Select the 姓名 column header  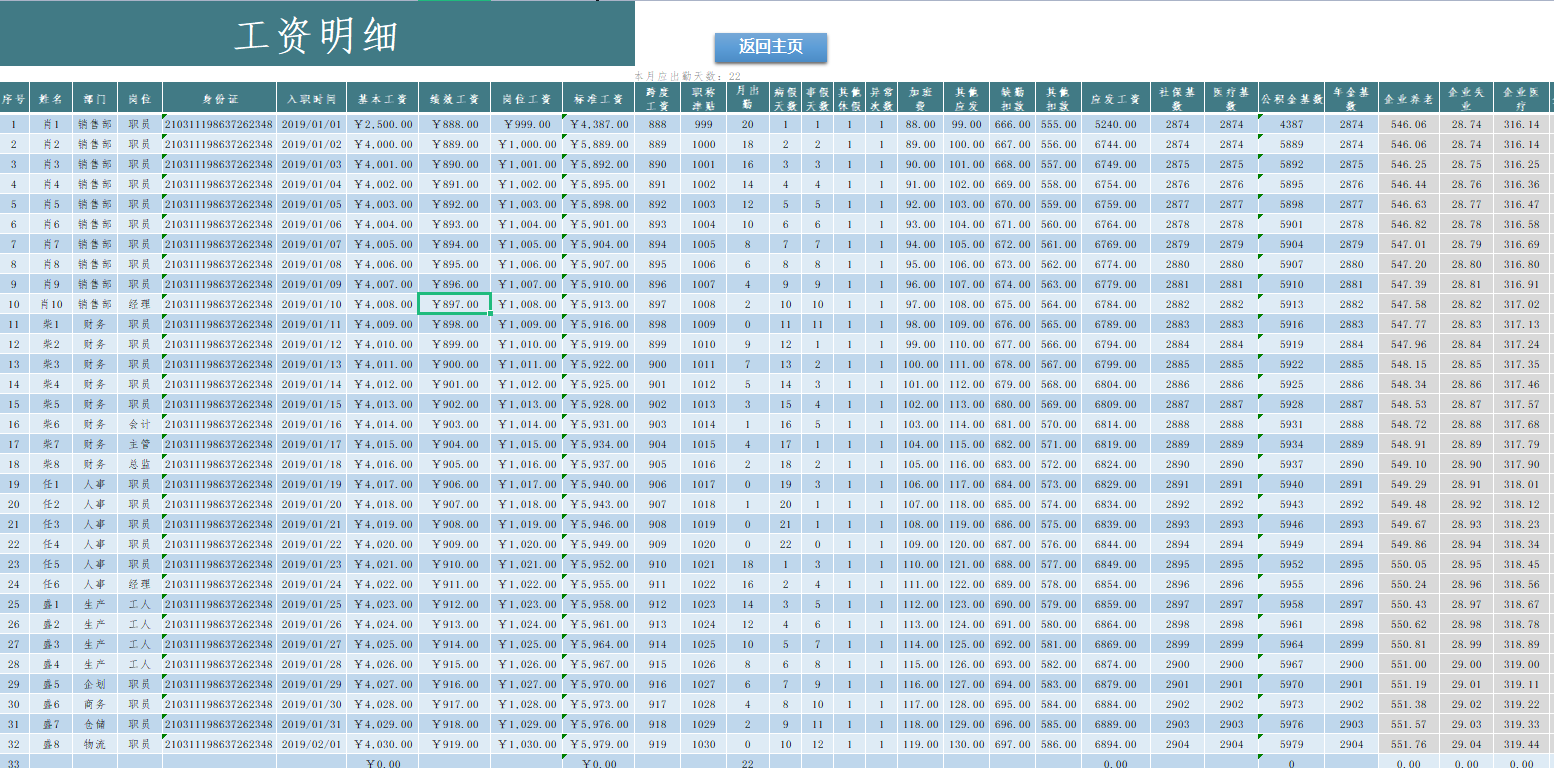click(51, 99)
